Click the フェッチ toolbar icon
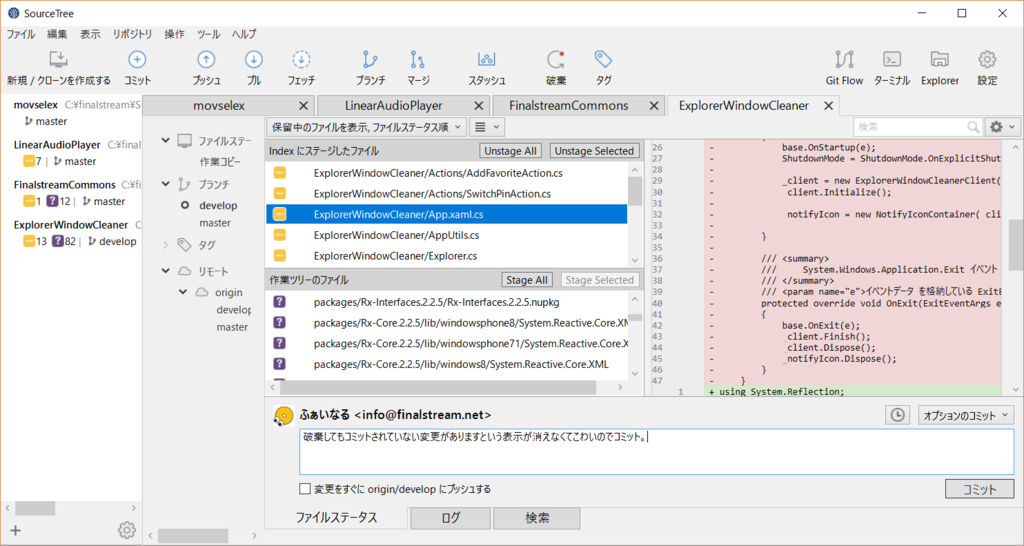Screen dimensions: 1024x546 click(301, 60)
